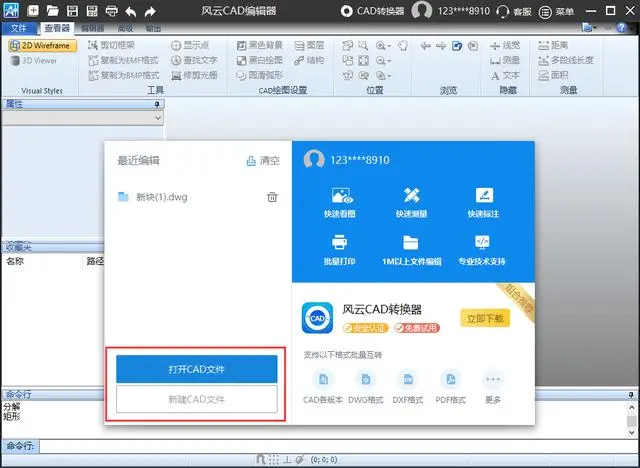Click 快速标注 feature

click(483, 203)
